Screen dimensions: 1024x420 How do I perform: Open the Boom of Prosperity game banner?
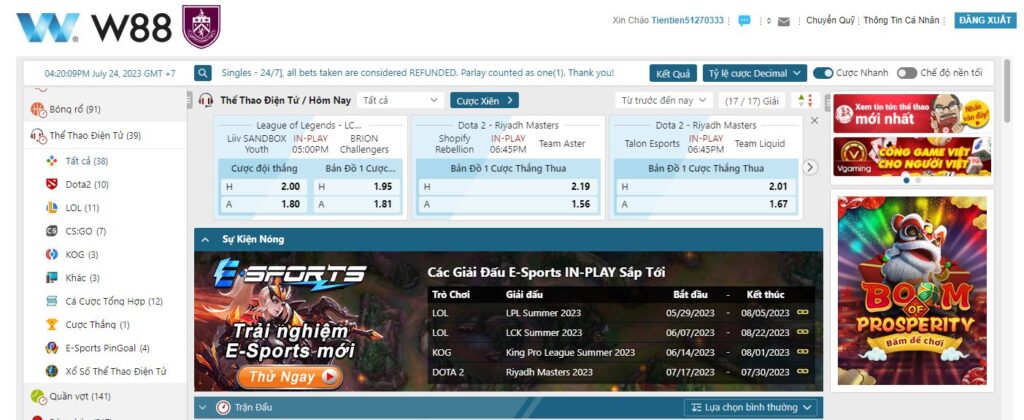912,291
